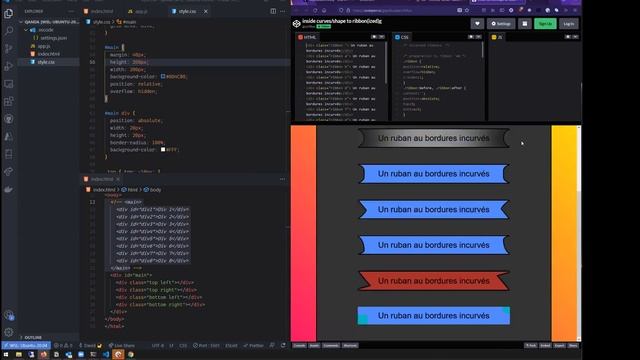The image size is (640, 360).
Task: Click UTF-8 encoding in the status bar
Action: [x=158, y=345]
